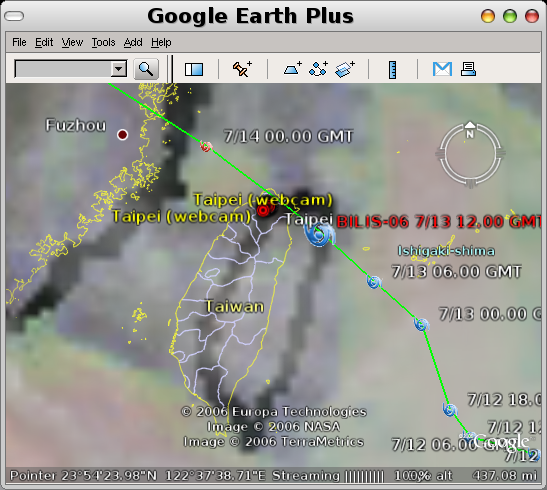Screen dimensions: 547x490
Task: Open the Edit menu
Action: point(44,43)
